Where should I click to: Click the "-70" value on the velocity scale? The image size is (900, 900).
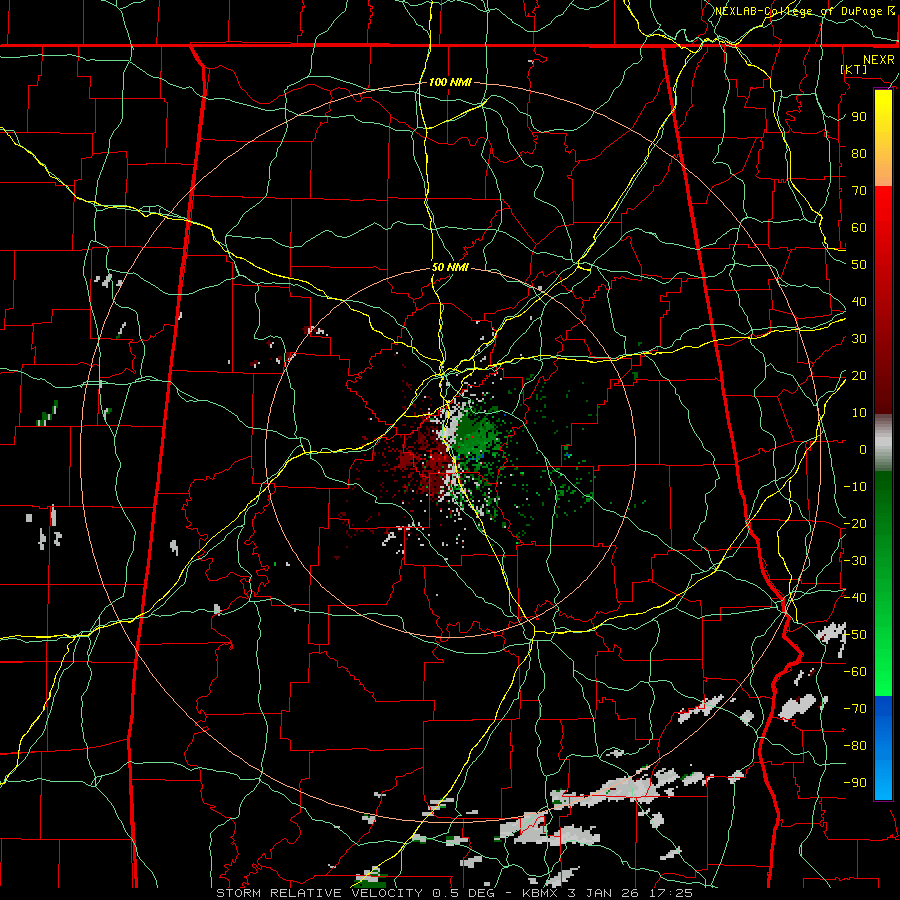click(856, 709)
